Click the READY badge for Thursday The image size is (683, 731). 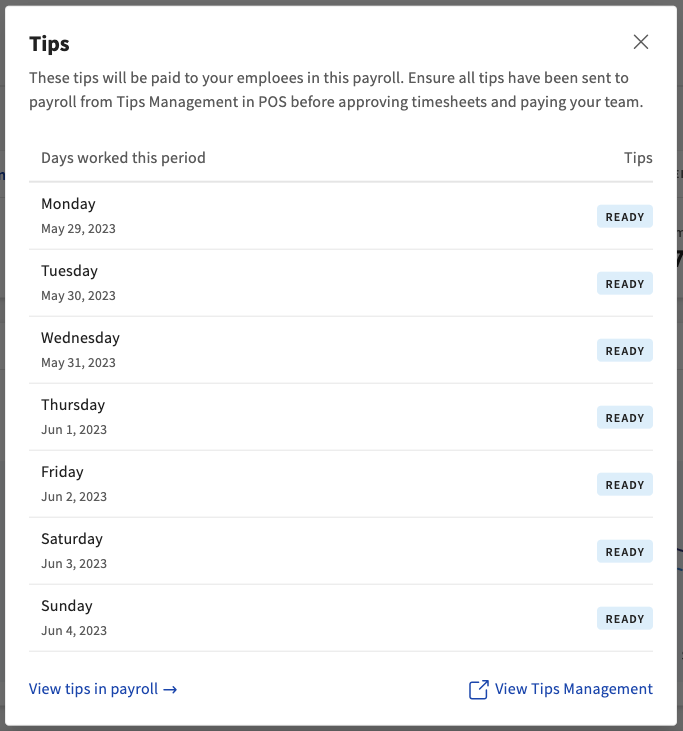coord(625,418)
